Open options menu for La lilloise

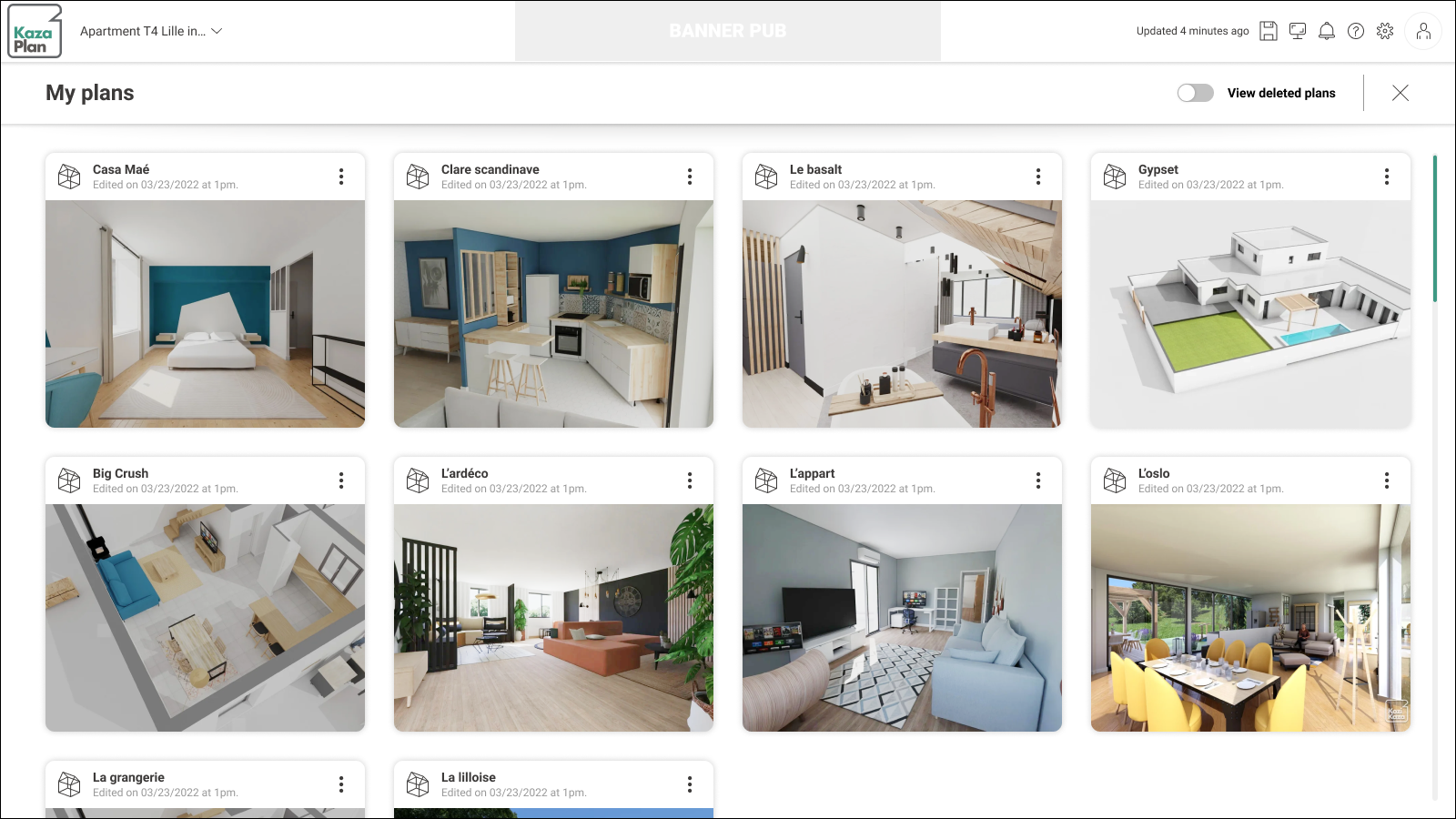[x=690, y=784]
